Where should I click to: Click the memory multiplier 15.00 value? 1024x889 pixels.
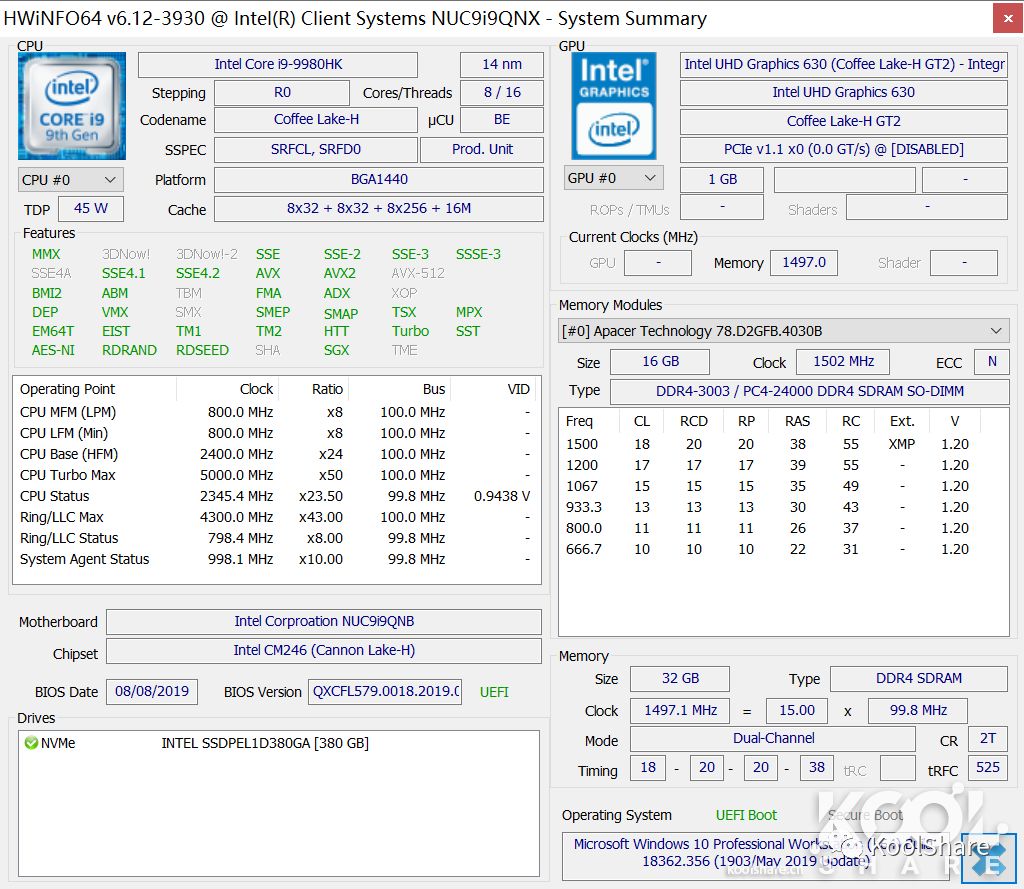coord(797,711)
